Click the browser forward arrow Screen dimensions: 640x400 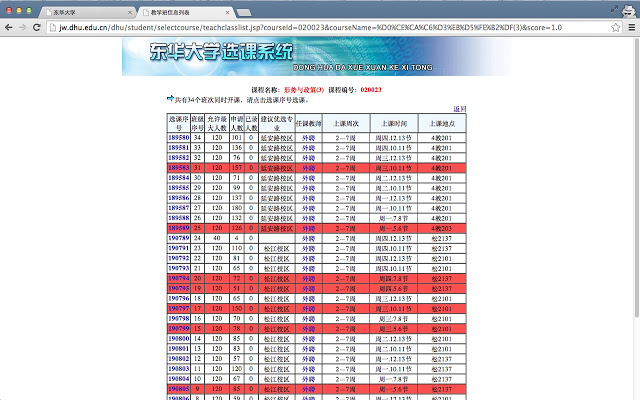[x=22, y=27]
